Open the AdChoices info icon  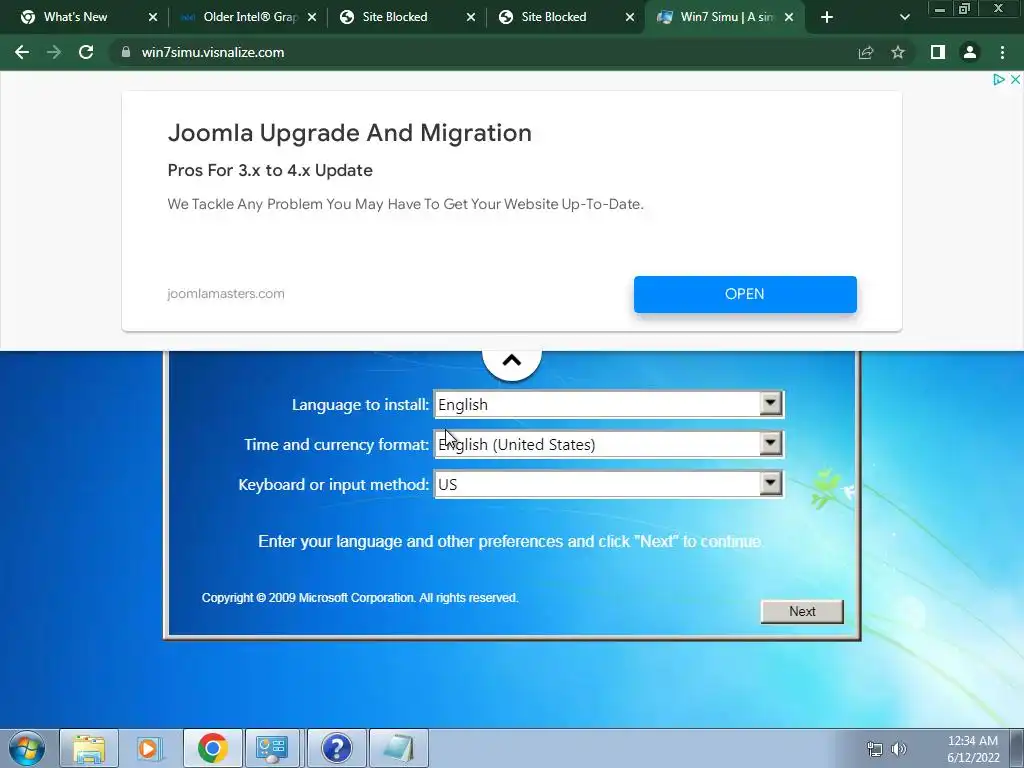(x=999, y=80)
